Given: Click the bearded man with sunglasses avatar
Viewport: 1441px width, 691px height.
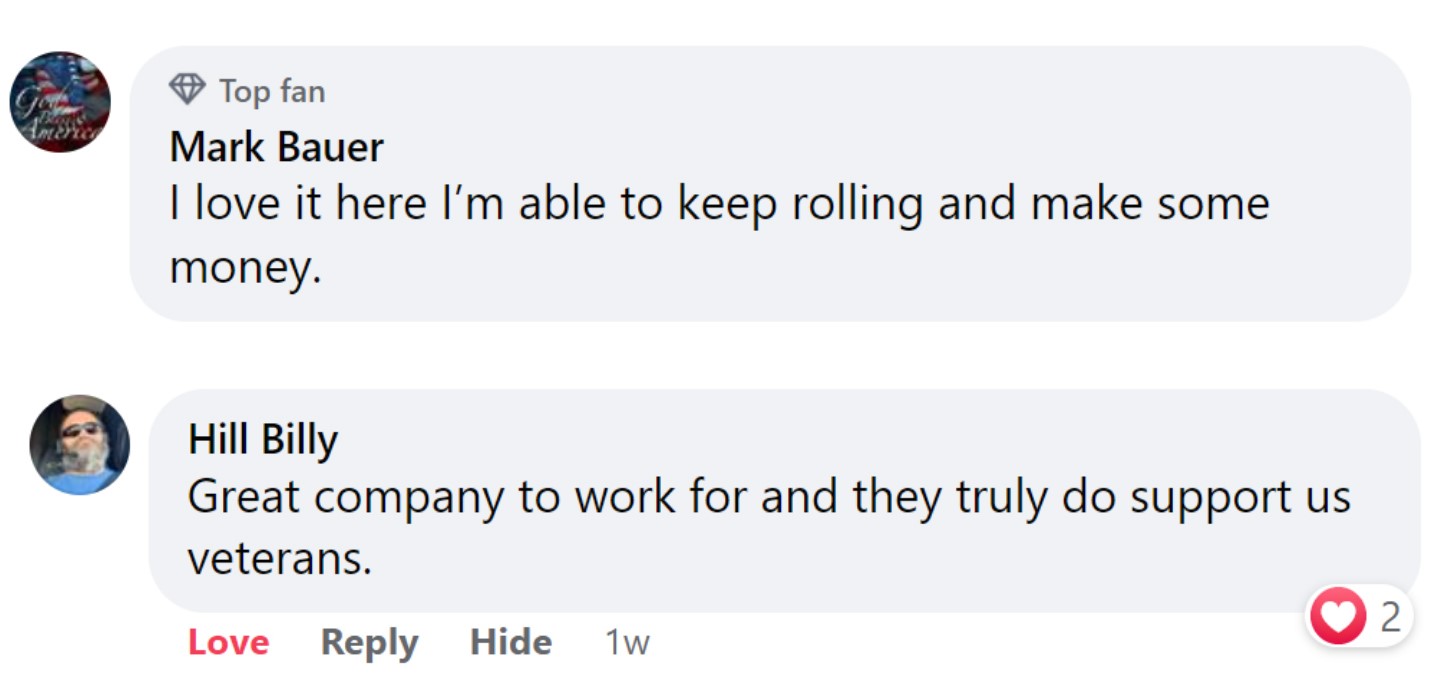Looking at the screenshot, I should [80, 444].
